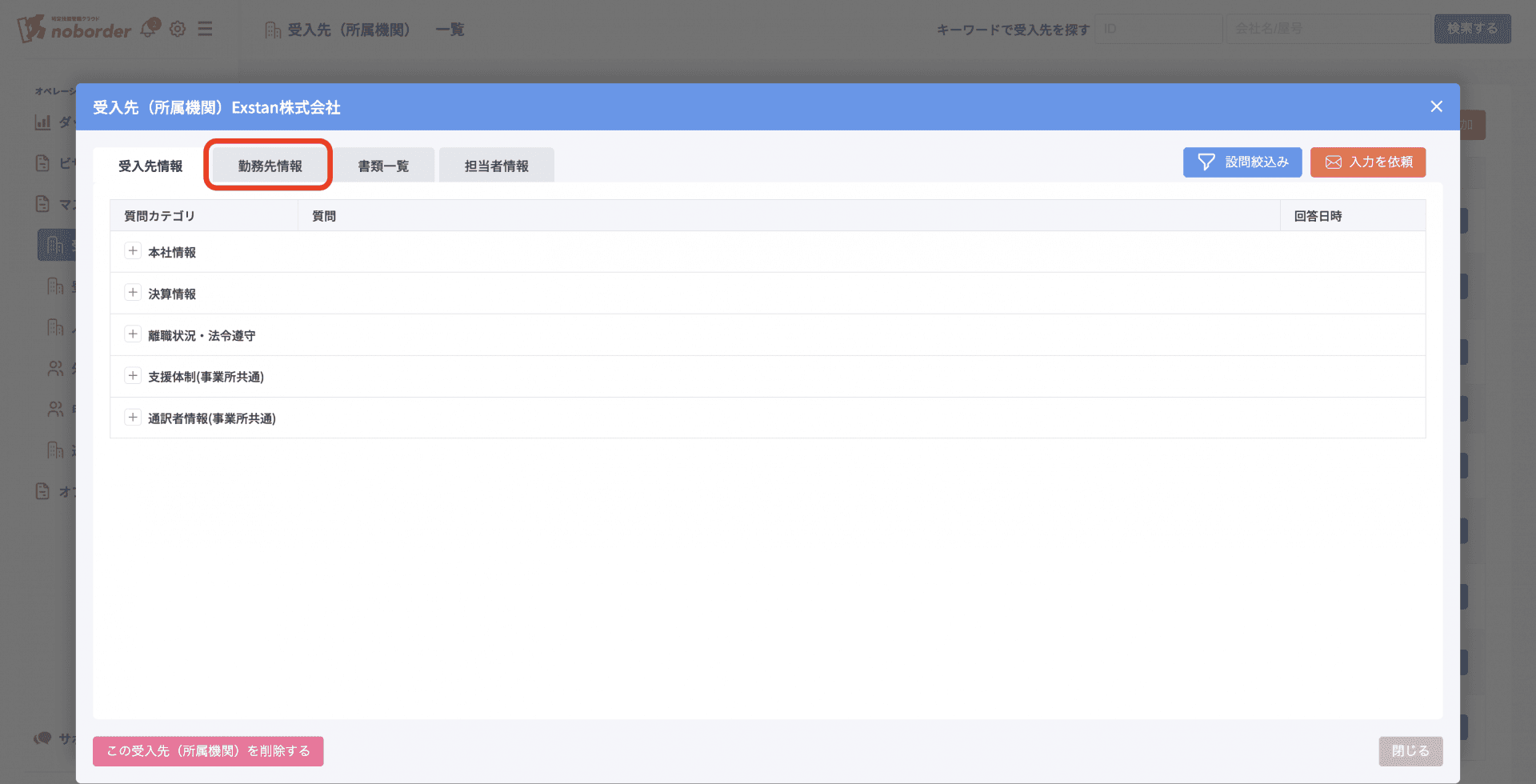Image resolution: width=1536 pixels, height=784 pixels.
Task: Click the ID search input field
Action: (x=1158, y=29)
